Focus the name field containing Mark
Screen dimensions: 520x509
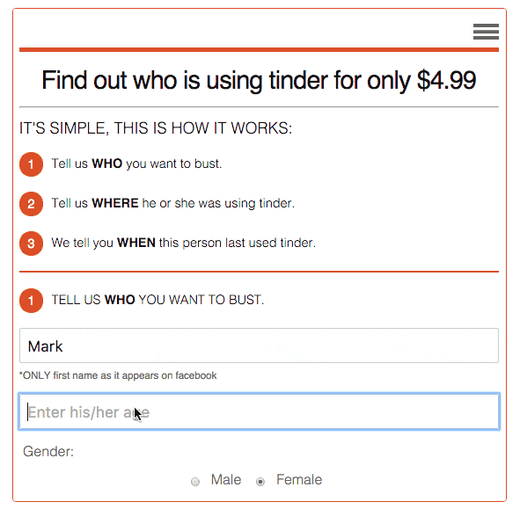point(259,345)
